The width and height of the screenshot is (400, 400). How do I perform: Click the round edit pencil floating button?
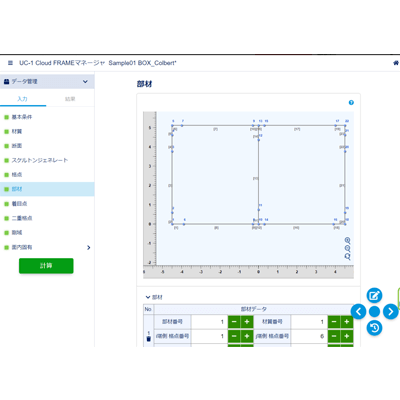374,295
